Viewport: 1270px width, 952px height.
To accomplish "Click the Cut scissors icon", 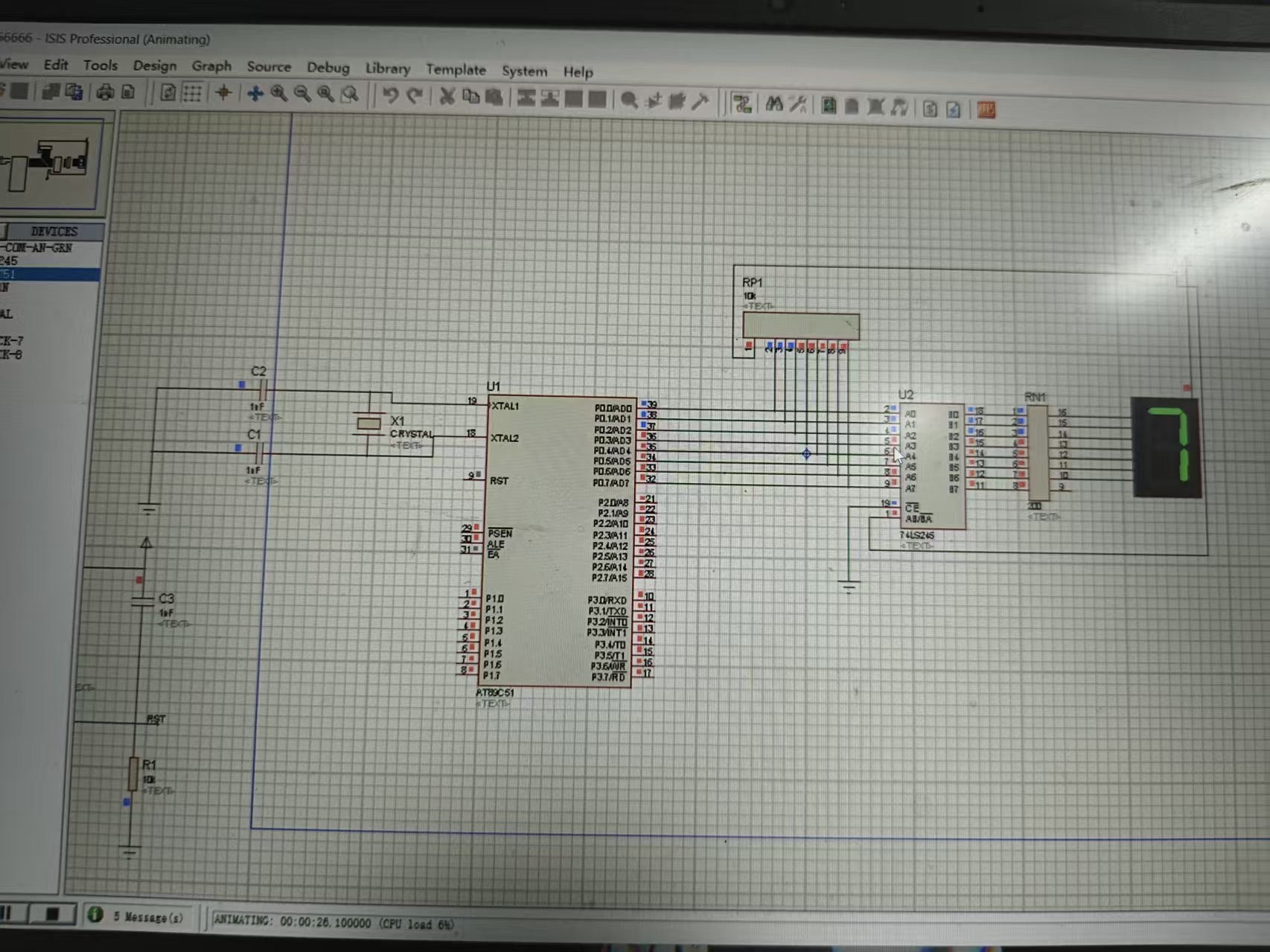I will 447,96.
